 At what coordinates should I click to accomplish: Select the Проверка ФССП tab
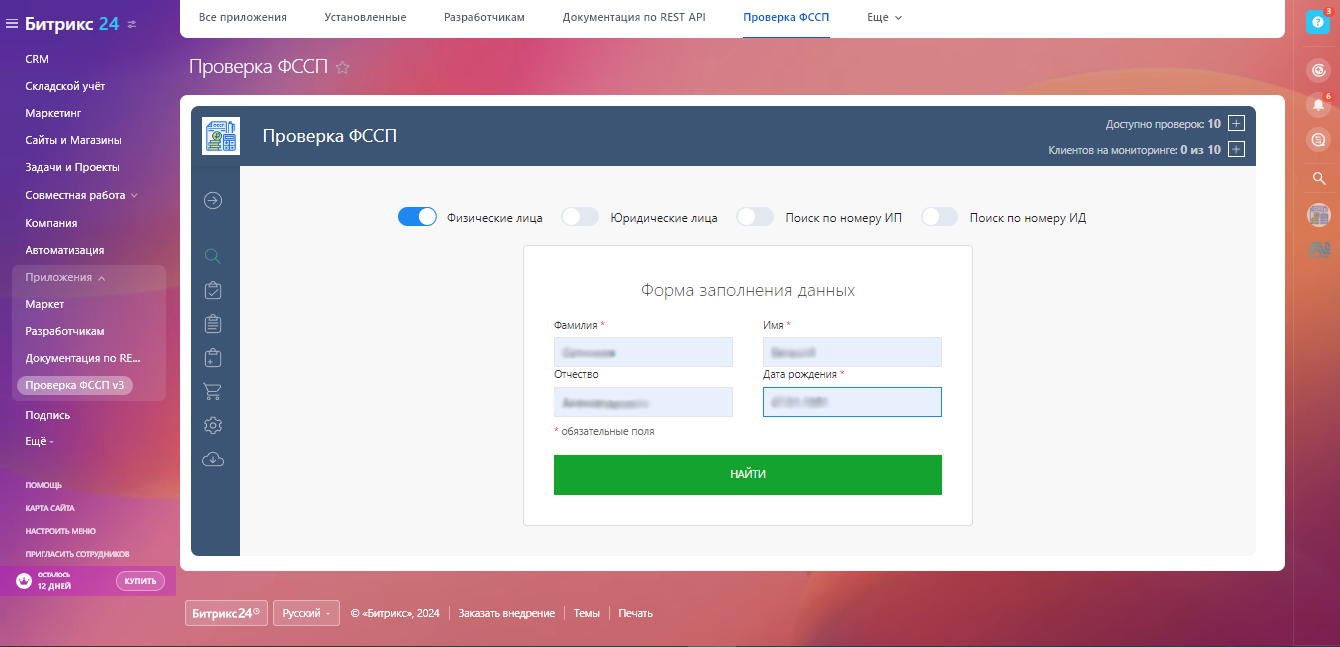(786, 17)
